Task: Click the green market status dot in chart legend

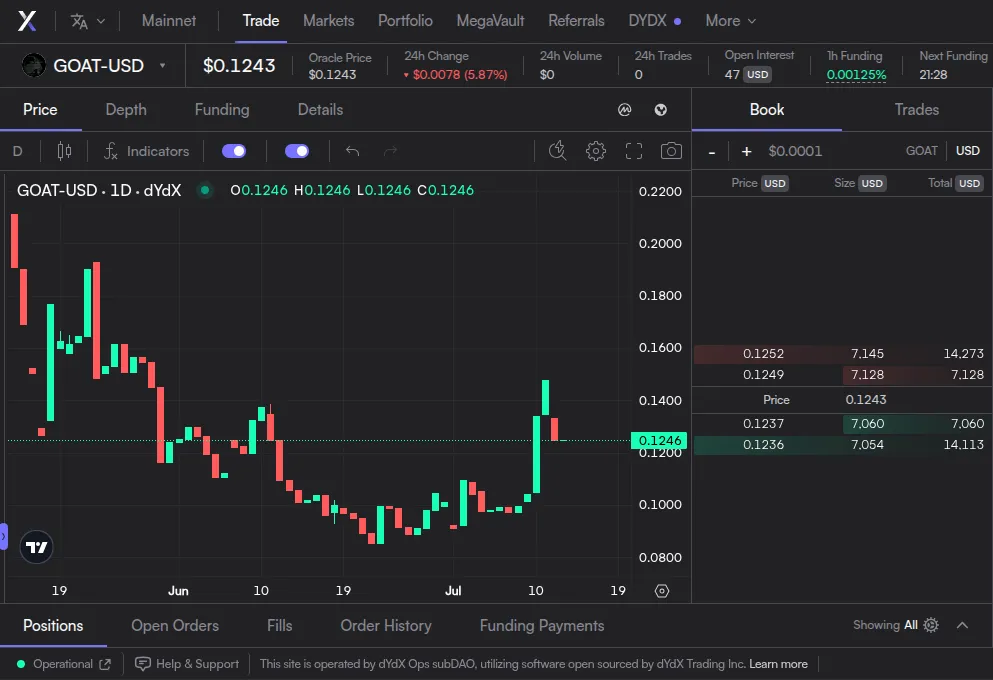Action: (205, 190)
